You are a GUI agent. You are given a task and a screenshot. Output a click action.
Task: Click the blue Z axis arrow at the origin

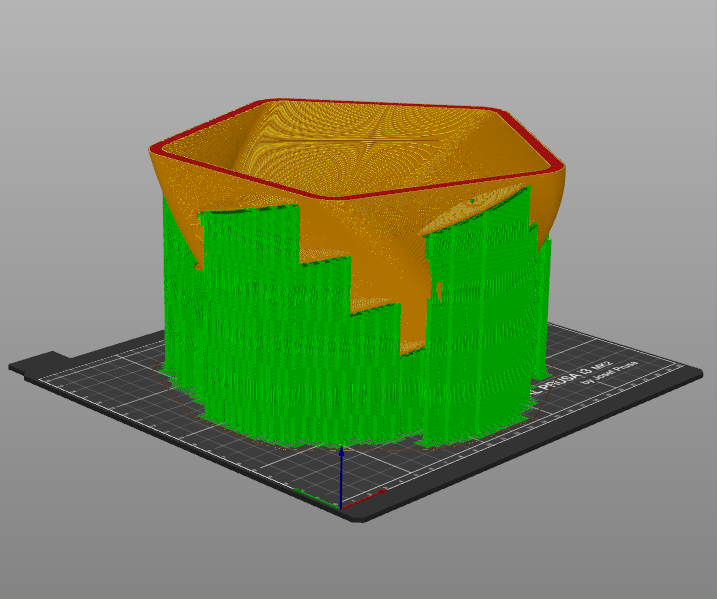(341, 477)
